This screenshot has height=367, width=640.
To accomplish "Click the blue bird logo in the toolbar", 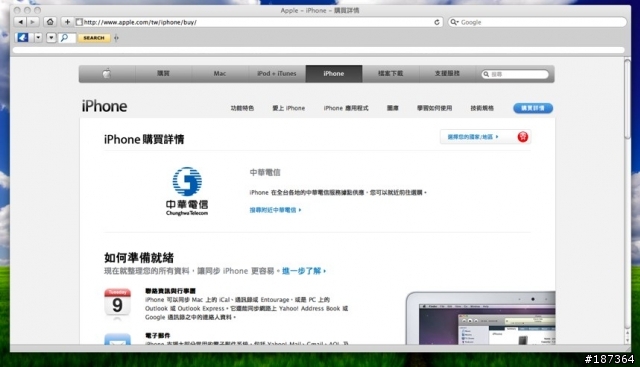I will [22, 38].
